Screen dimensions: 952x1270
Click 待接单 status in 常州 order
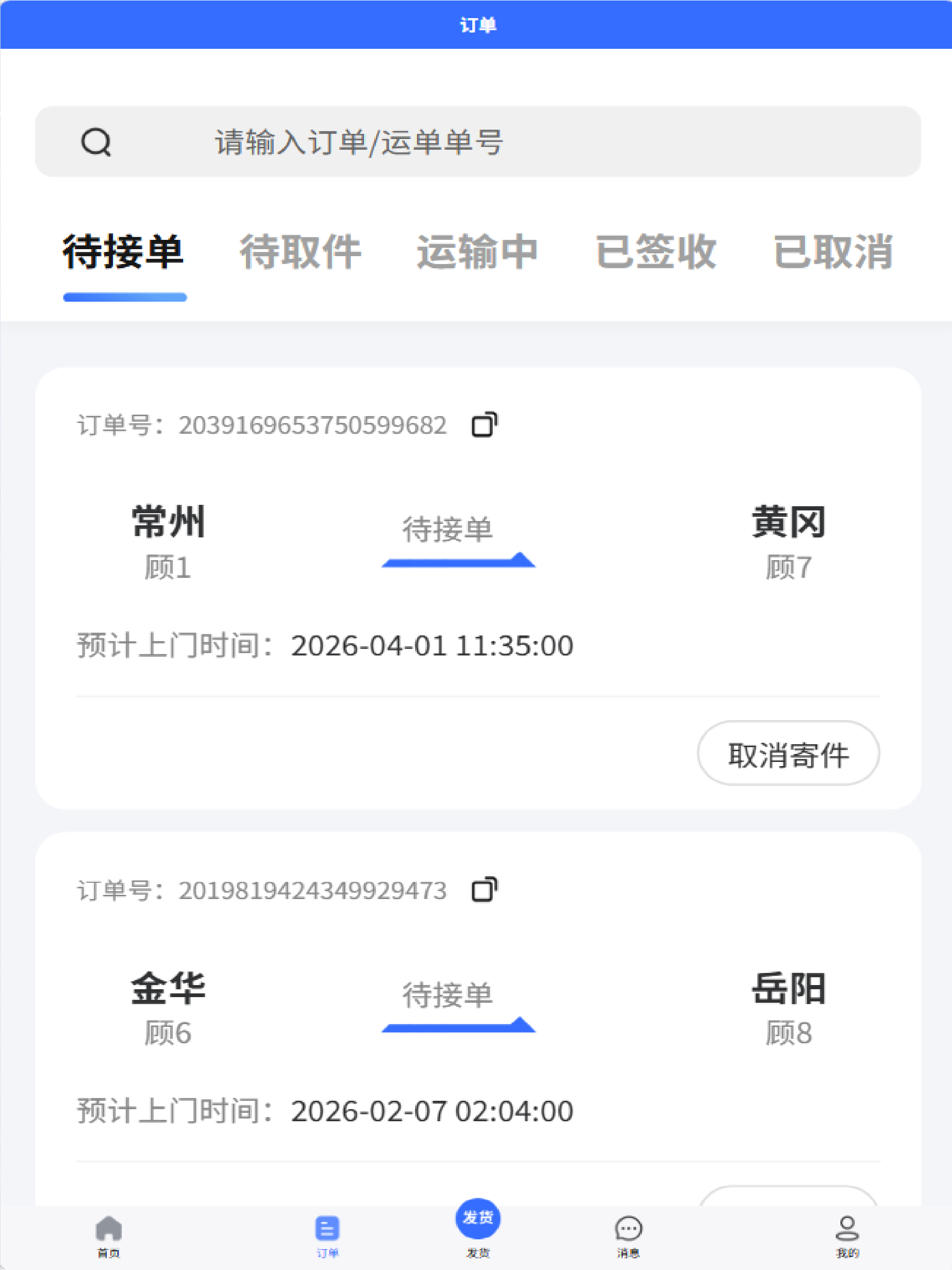point(447,529)
